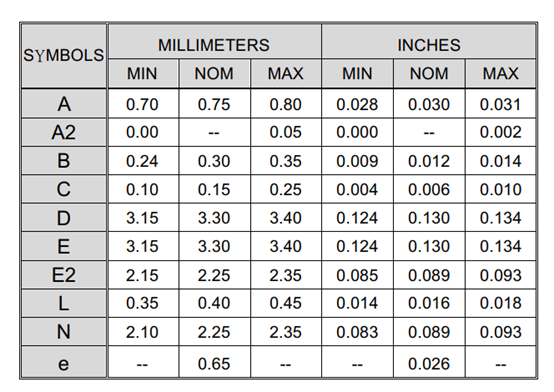This screenshot has width=554, height=392.
Task: Click the 3.30 nominal value for D
Action: [x=214, y=218]
